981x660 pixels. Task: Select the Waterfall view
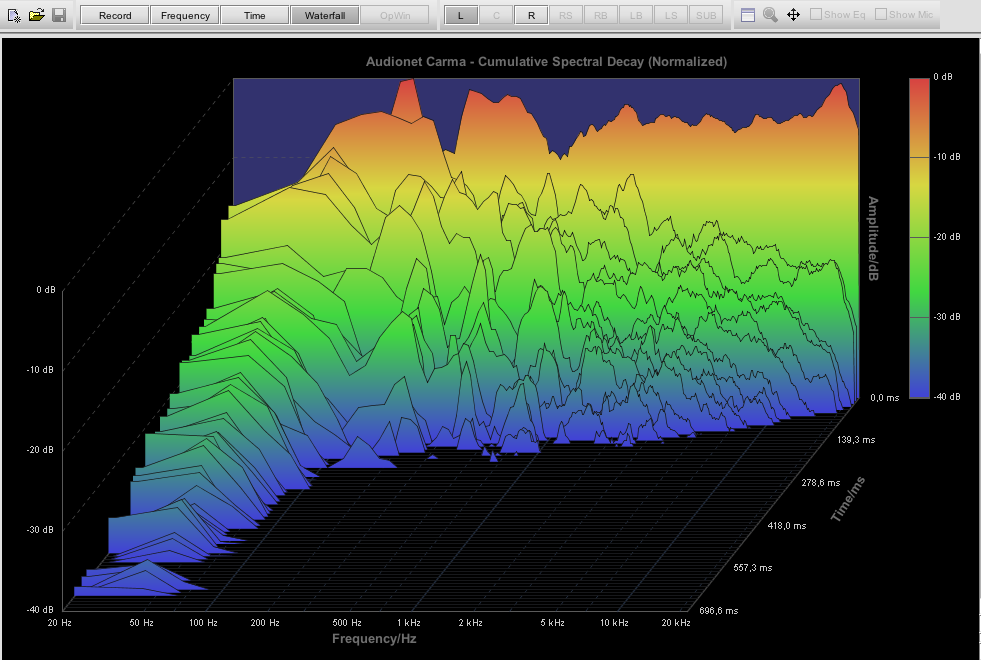coord(325,15)
